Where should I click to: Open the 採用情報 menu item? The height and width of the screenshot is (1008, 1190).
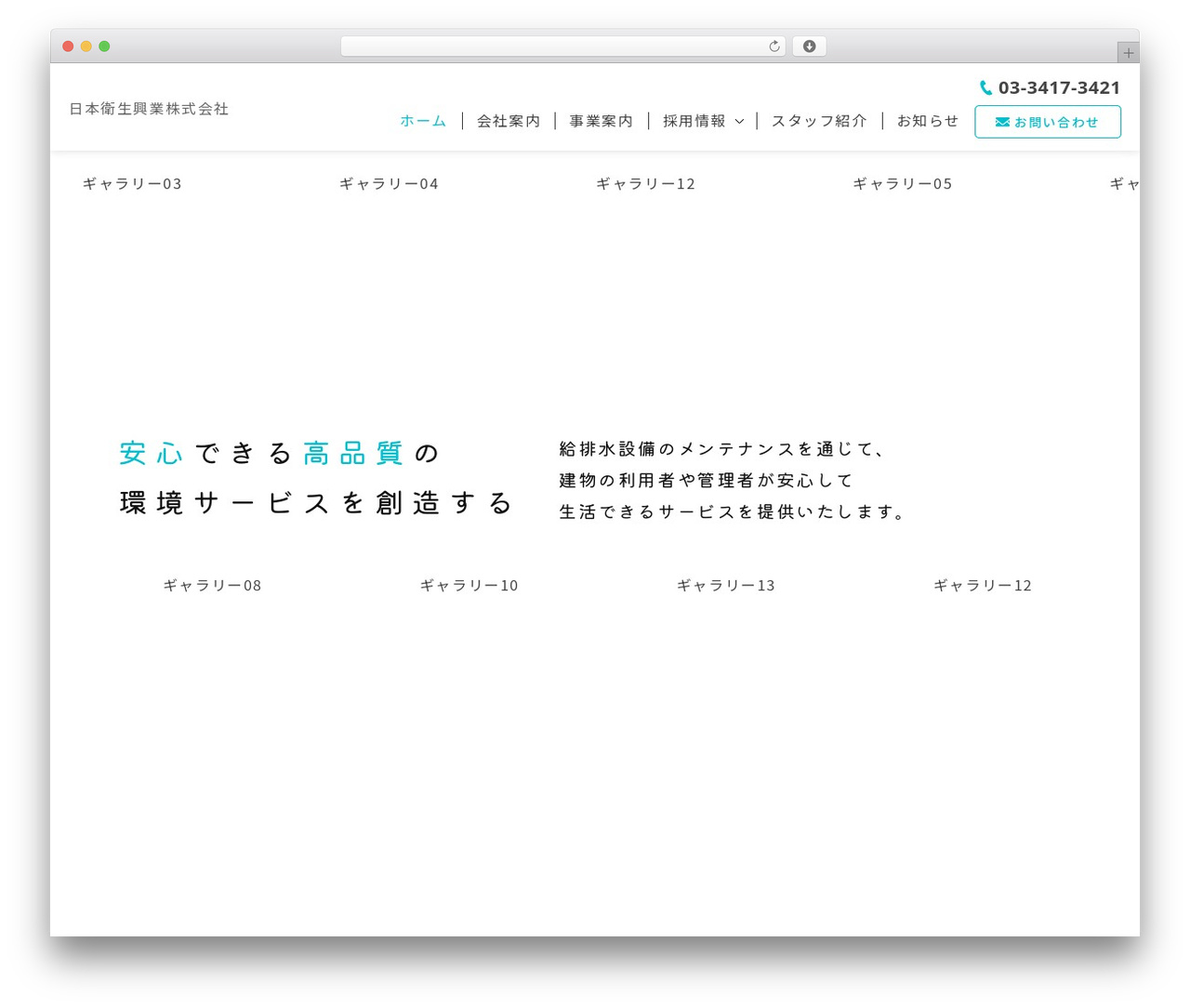pos(694,121)
